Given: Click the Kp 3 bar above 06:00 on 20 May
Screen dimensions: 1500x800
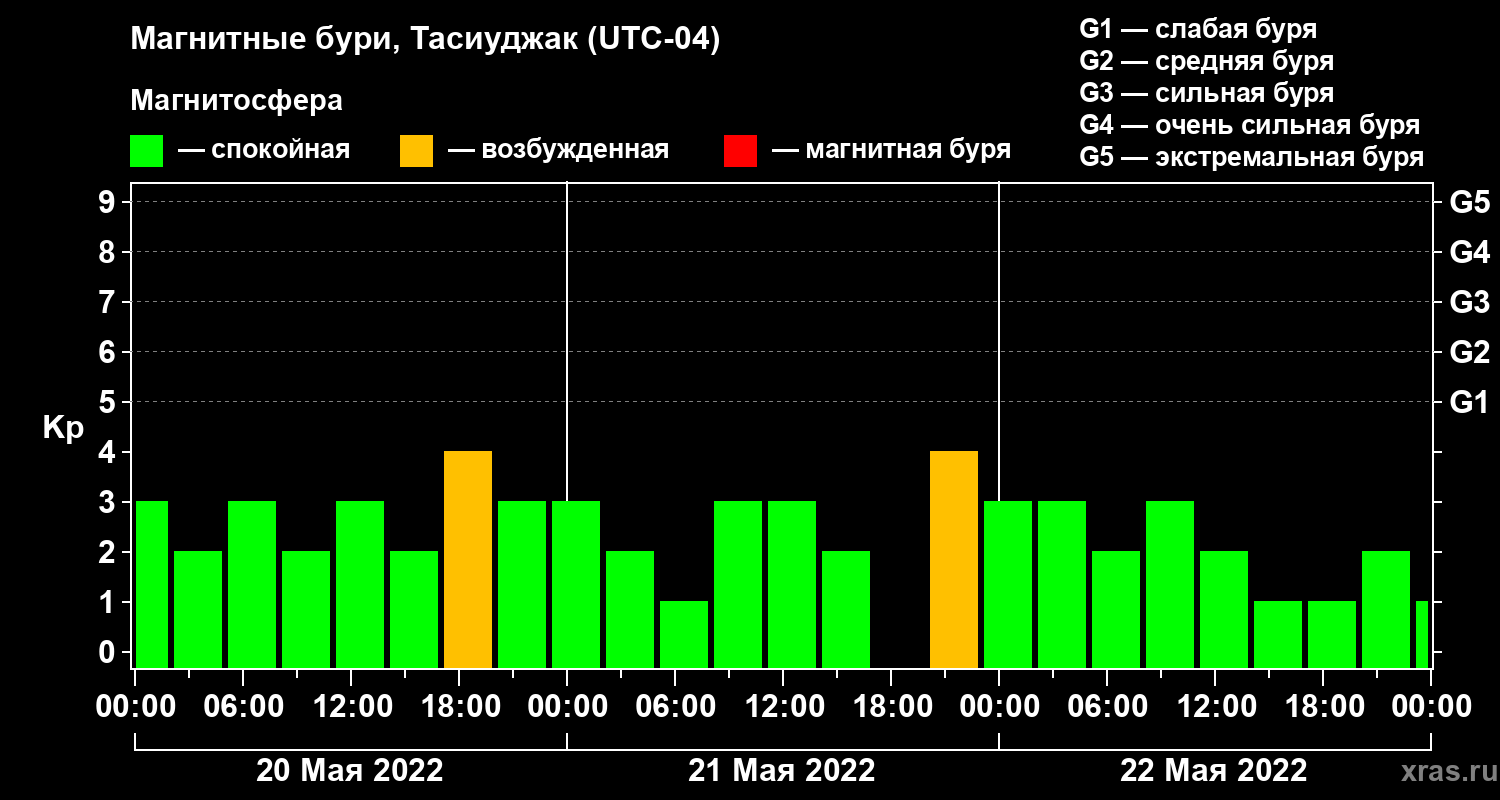Looking at the screenshot, I should click(252, 585).
